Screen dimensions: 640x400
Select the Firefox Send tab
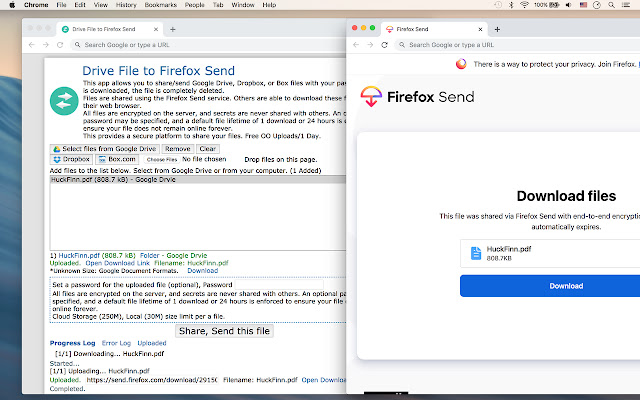(x=434, y=29)
